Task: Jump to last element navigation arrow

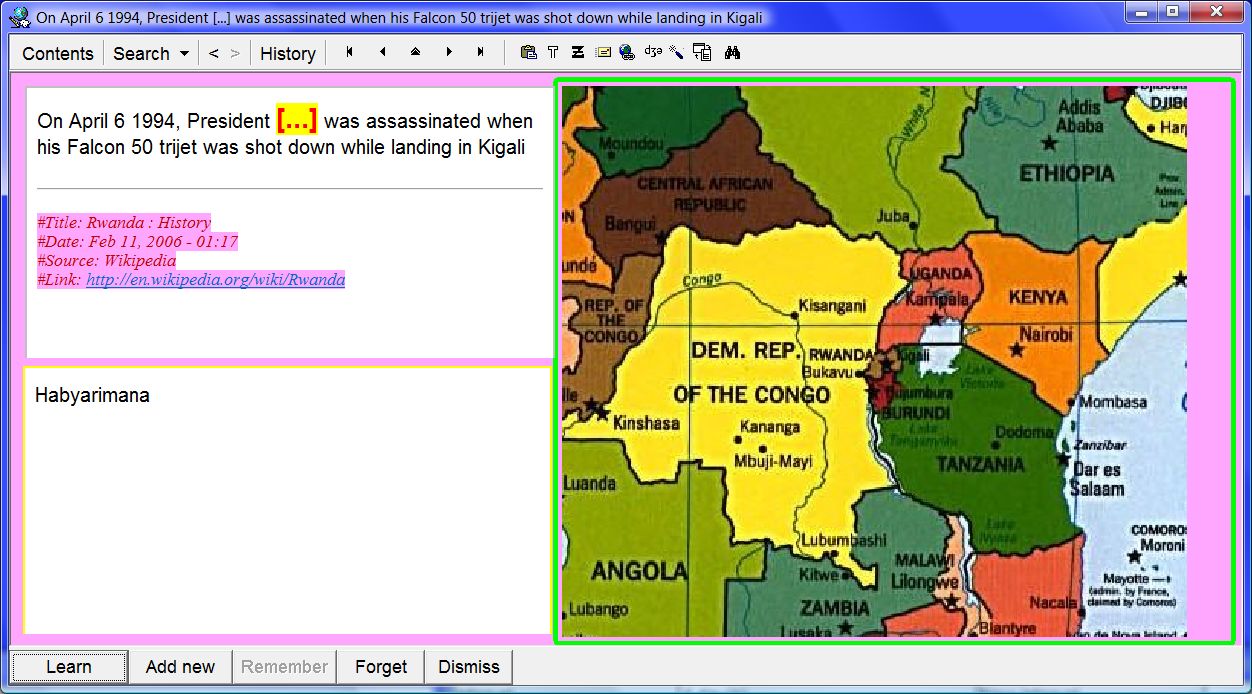Action: coord(481,53)
